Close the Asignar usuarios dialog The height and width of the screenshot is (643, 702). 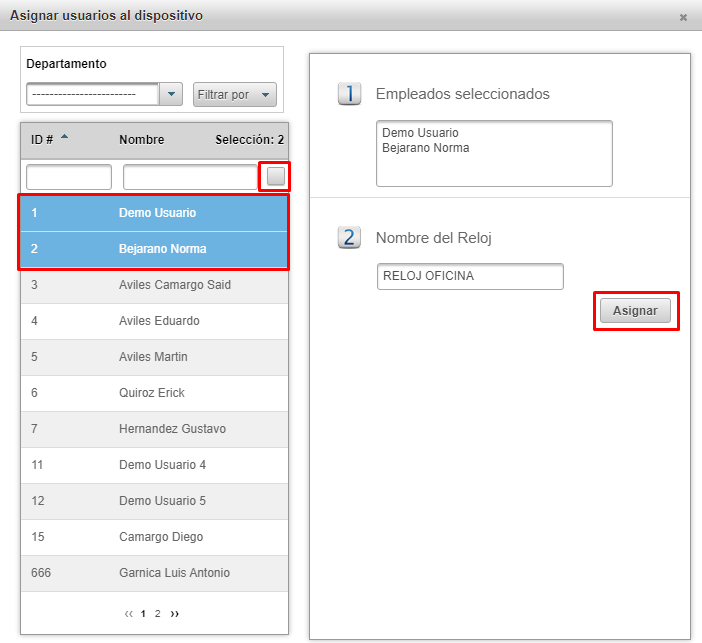[683, 17]
